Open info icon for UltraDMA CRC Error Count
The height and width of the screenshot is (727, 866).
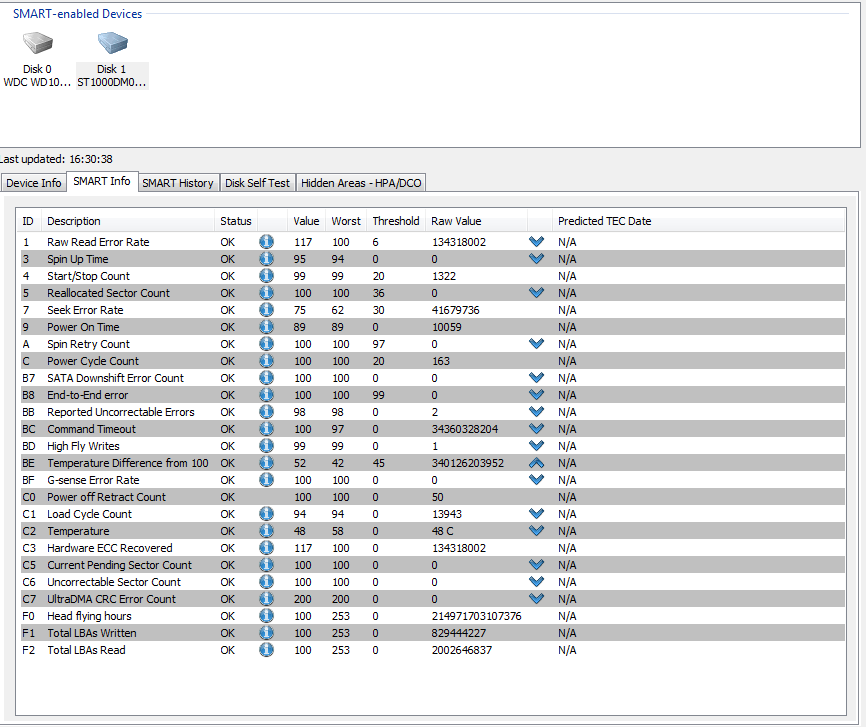[x=266, y=599]
